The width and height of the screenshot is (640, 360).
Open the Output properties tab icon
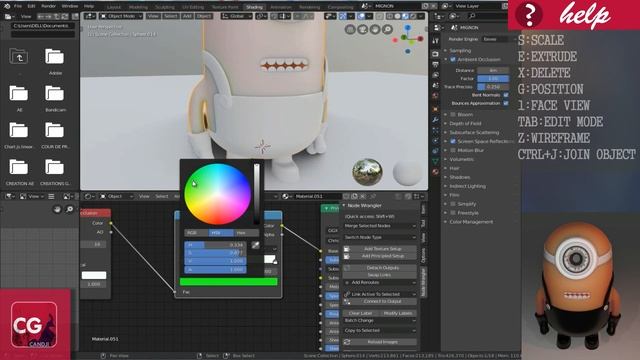click(436, 64)
